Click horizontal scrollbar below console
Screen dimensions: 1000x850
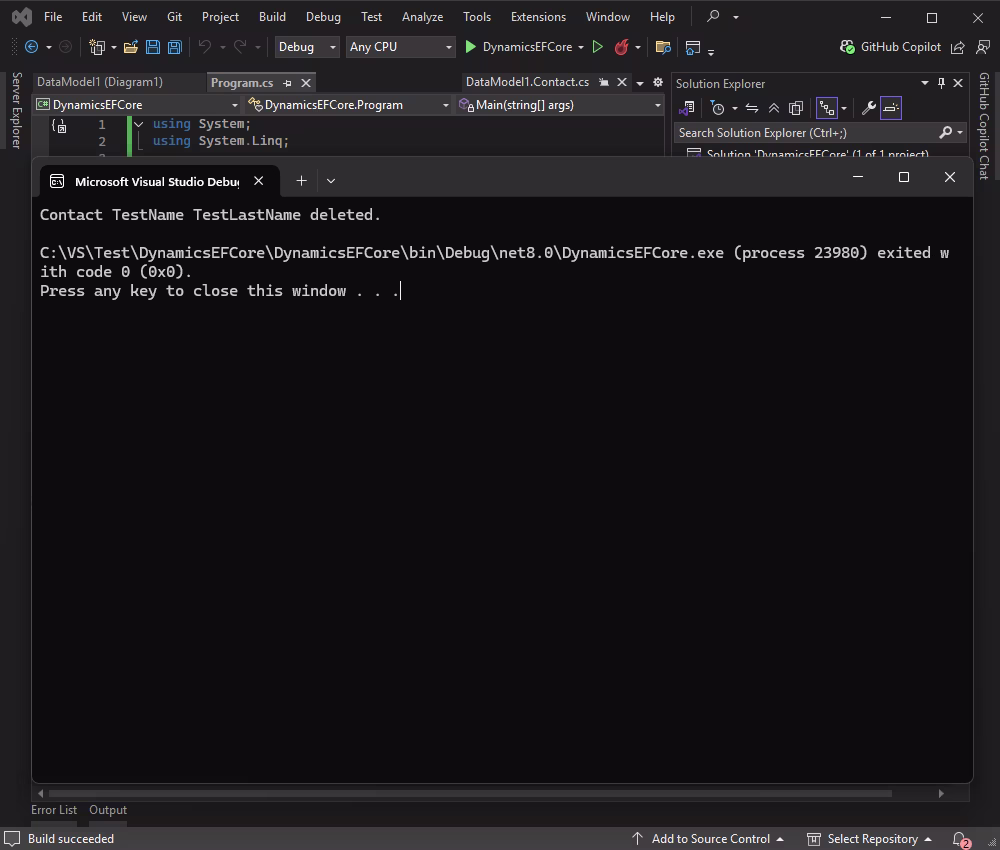coord(470,793)
